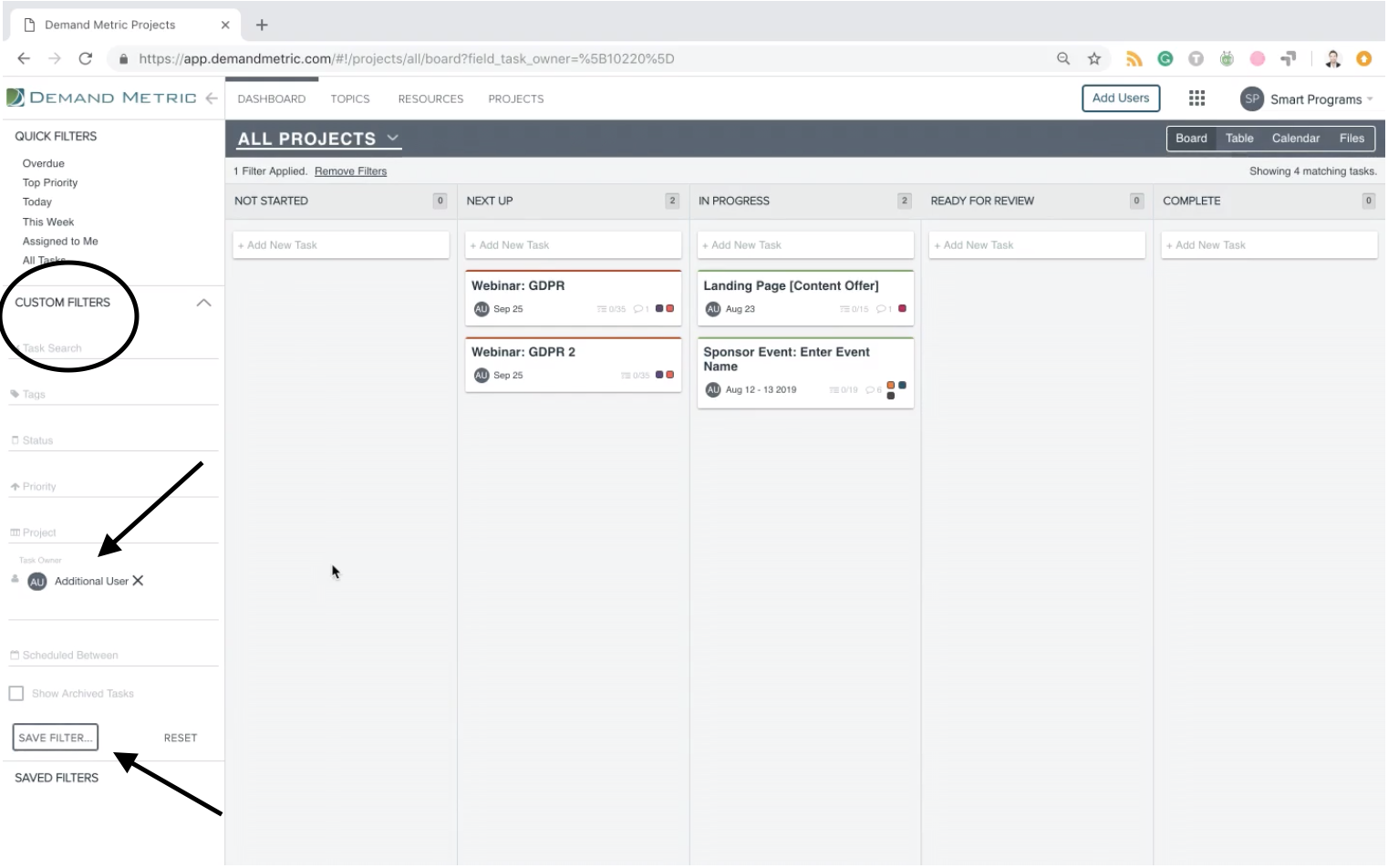Click the browser back arrow

24,58
